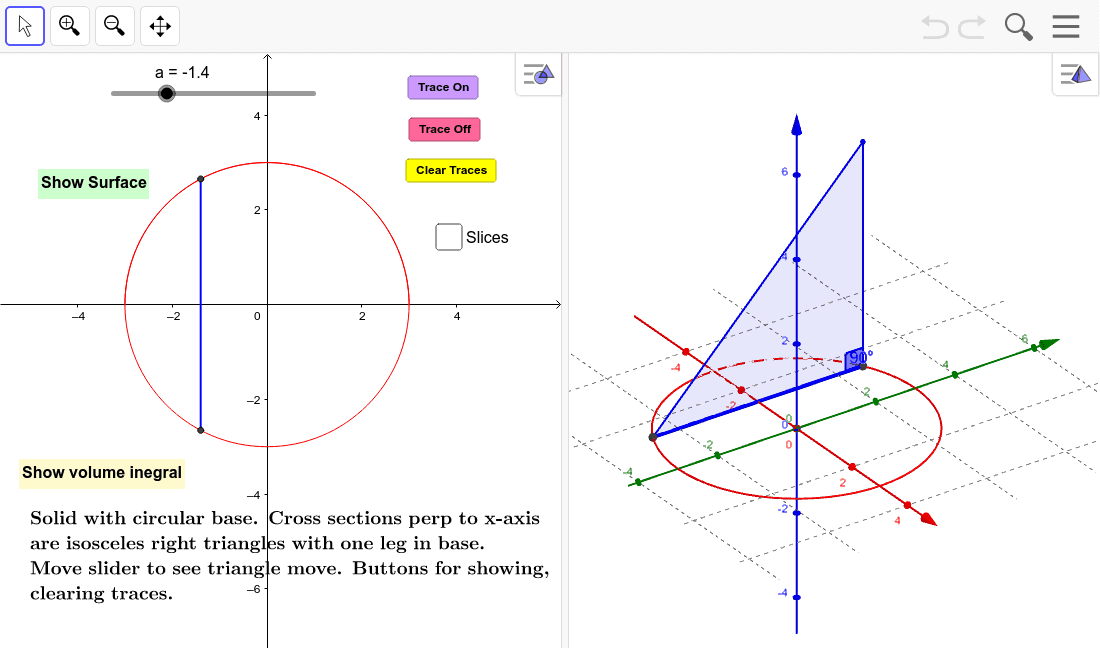
Task: Click the Show Surface button
Action: (93, 183)
